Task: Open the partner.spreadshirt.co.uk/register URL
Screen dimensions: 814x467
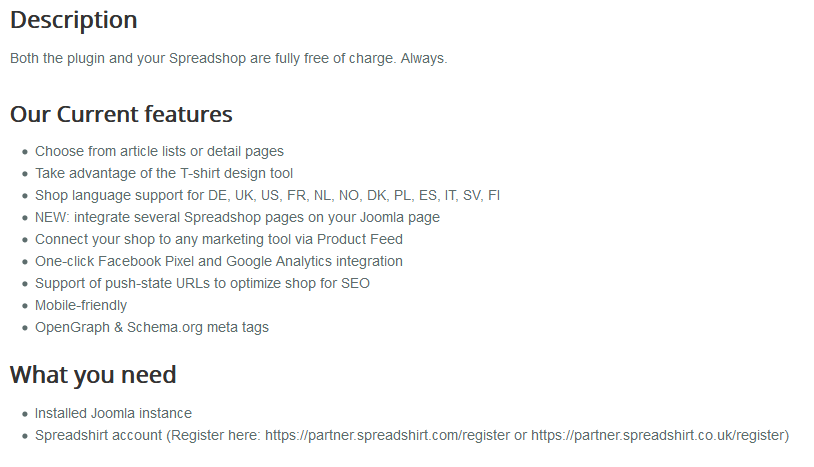Action: click(x=658, y=435)
